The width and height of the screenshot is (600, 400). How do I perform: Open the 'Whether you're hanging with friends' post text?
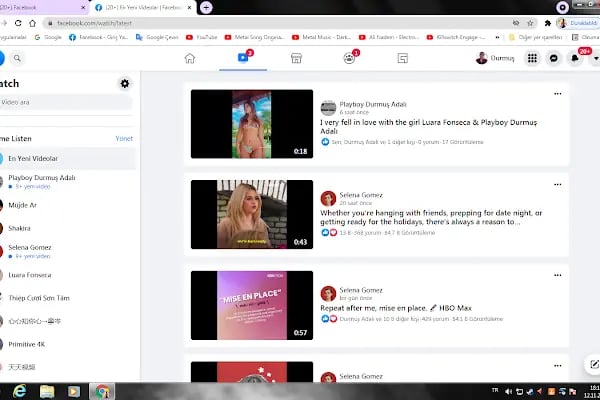[431, 217]
